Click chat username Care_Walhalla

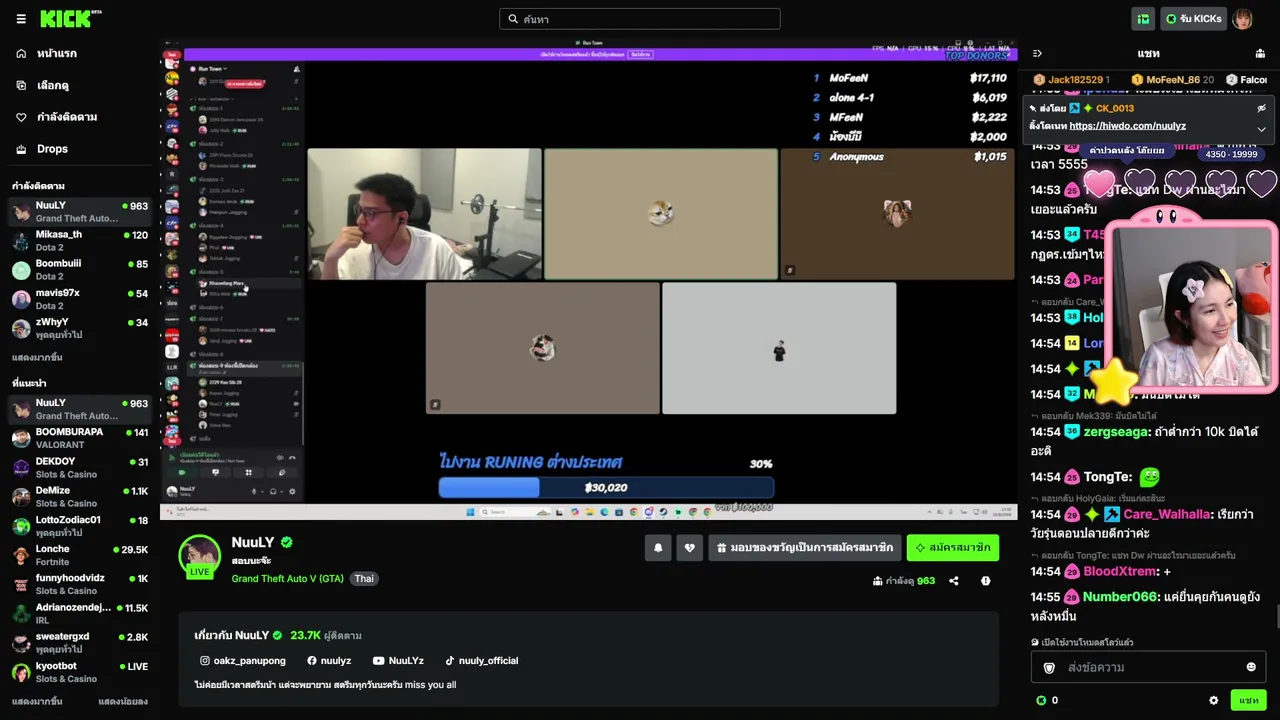(1166, 514)
